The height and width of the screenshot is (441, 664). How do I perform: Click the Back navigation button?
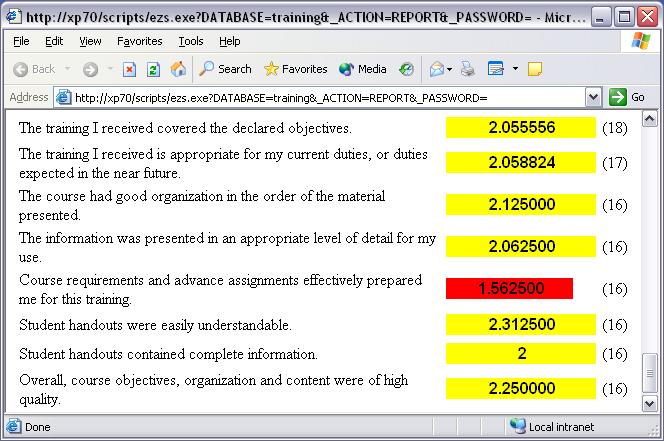click(x=34, y=69)
